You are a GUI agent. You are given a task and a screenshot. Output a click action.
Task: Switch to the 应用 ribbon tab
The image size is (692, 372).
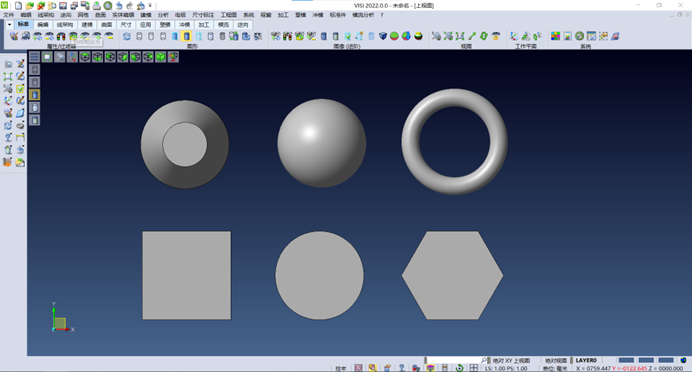click(145, 25)
